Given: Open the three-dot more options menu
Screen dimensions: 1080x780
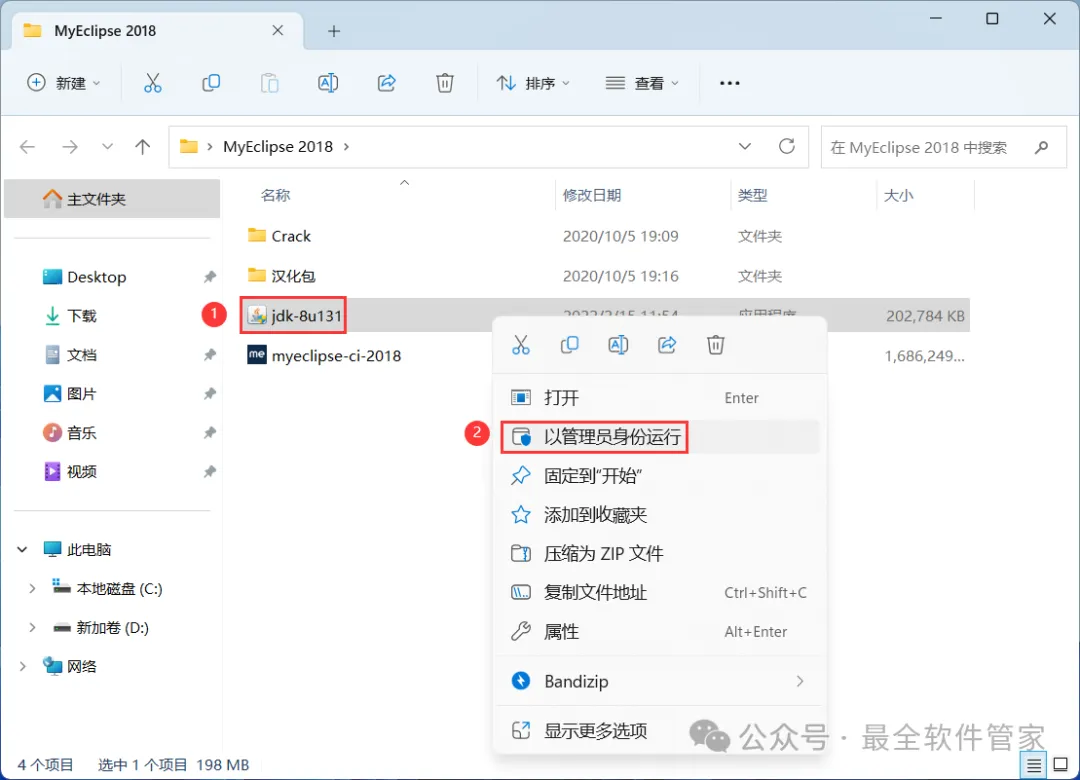Looking at the screenshot, I should pos(729,83).
